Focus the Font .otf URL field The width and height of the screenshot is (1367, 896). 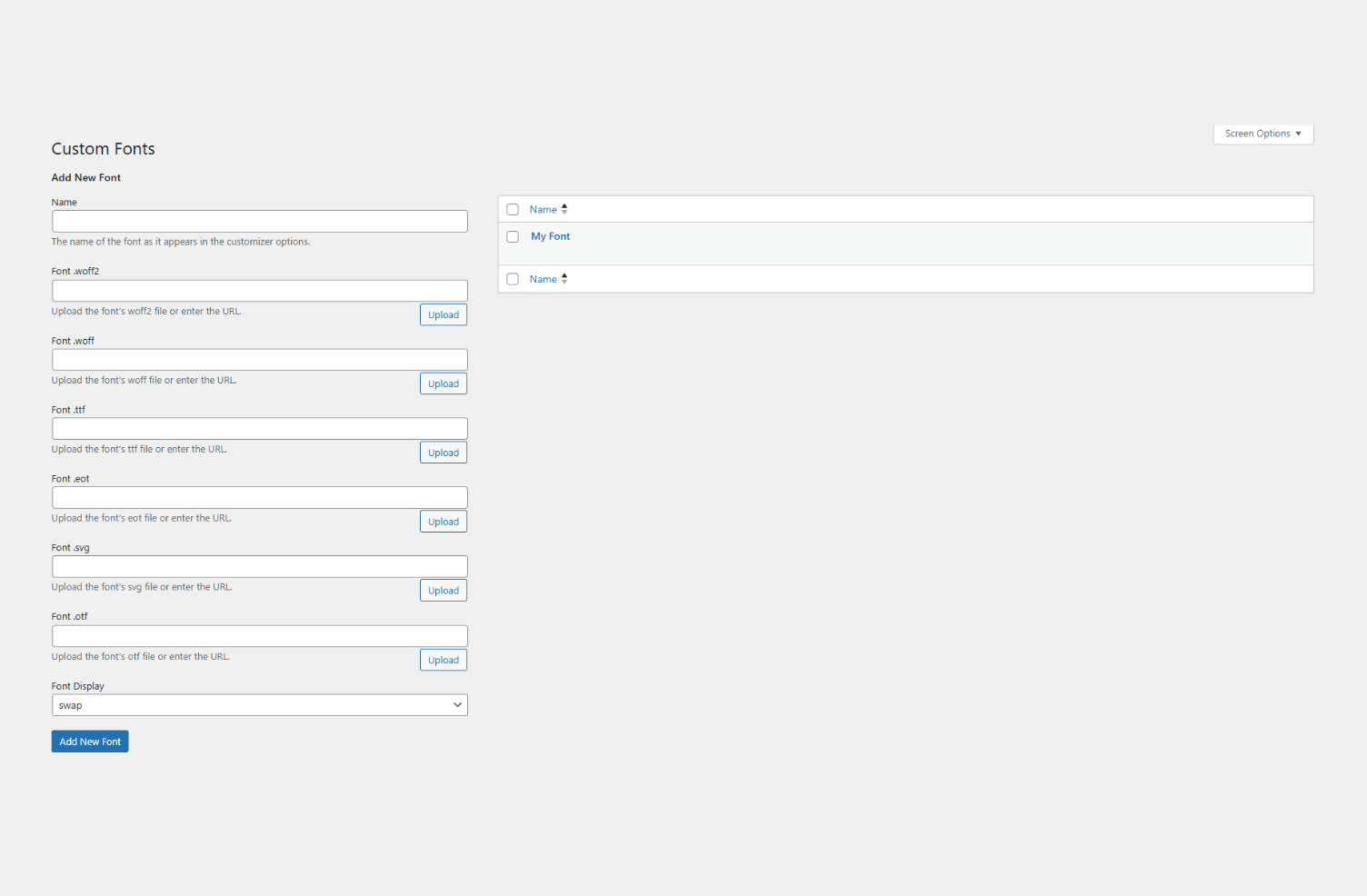[260, 636]
